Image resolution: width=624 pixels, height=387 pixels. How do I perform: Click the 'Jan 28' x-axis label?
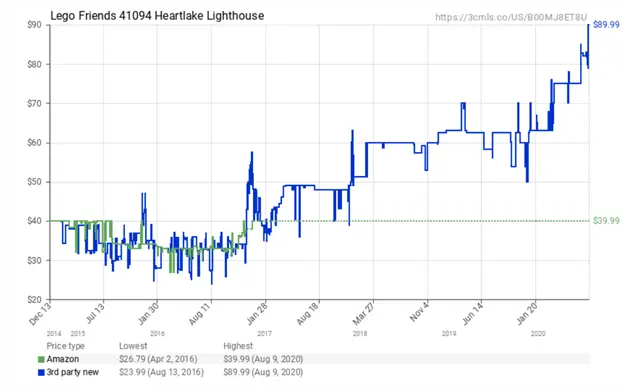tap(257, 313)
